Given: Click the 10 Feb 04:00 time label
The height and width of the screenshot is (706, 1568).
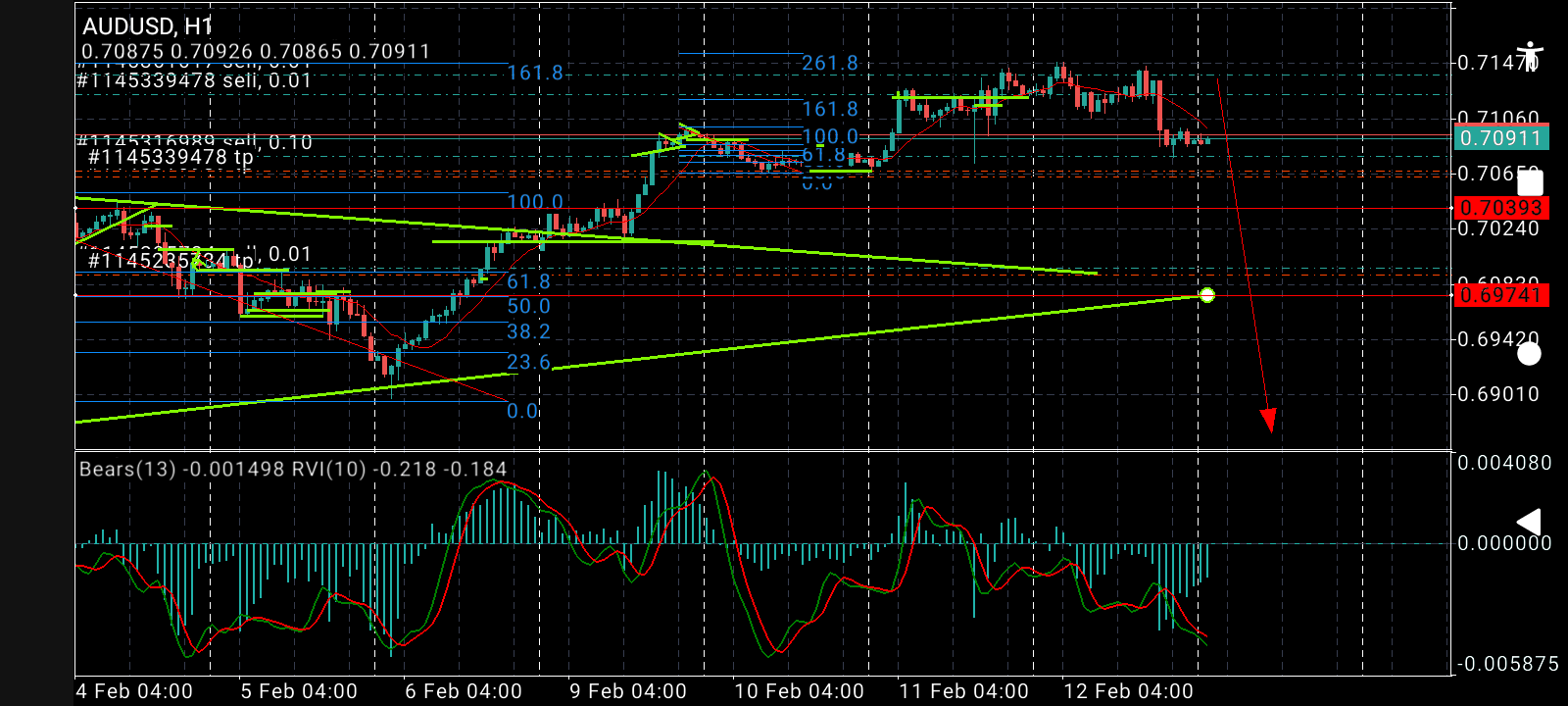Looking at the screenshot, I should [800, 691].
